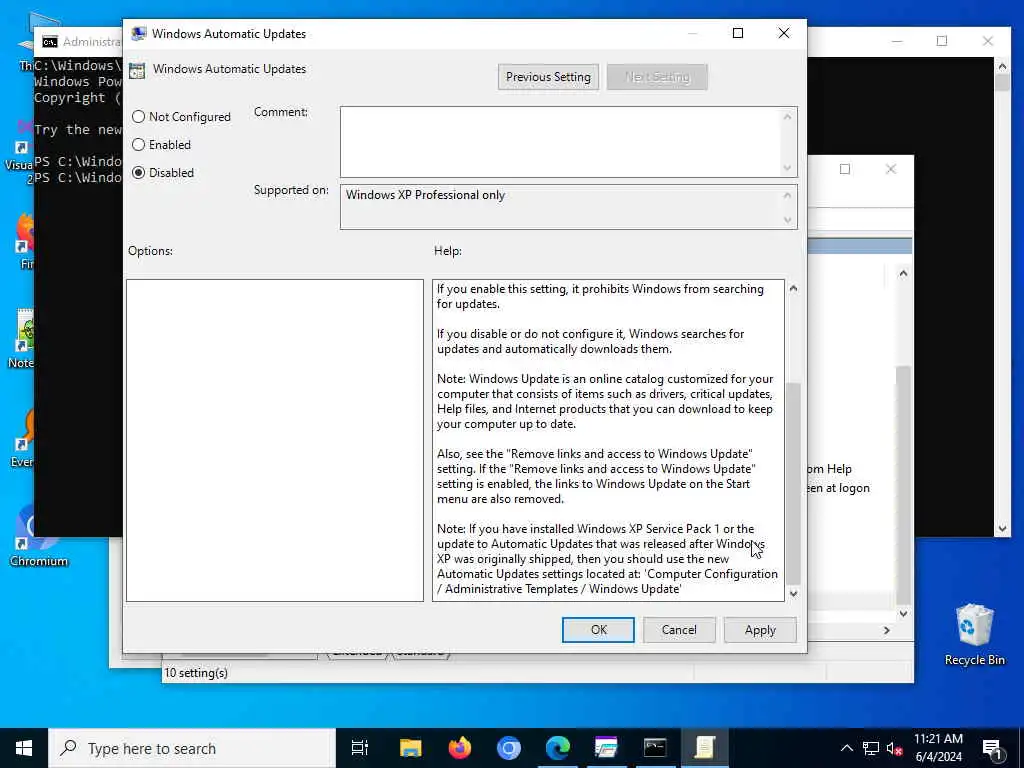
Task: Click Group Policy list scroll down arrow
Action: click(x=903, y=613)
